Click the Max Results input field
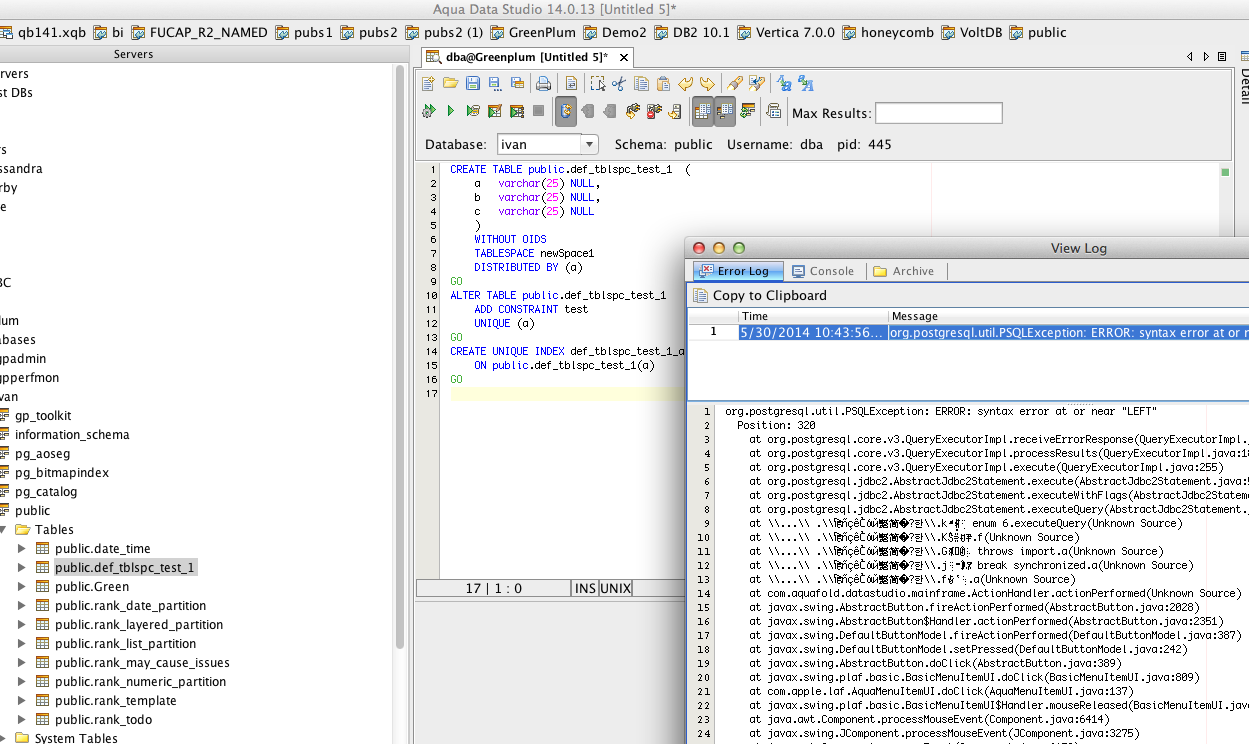The width and height of the screenshot is (1249, 744). click(x=939, y=113)
